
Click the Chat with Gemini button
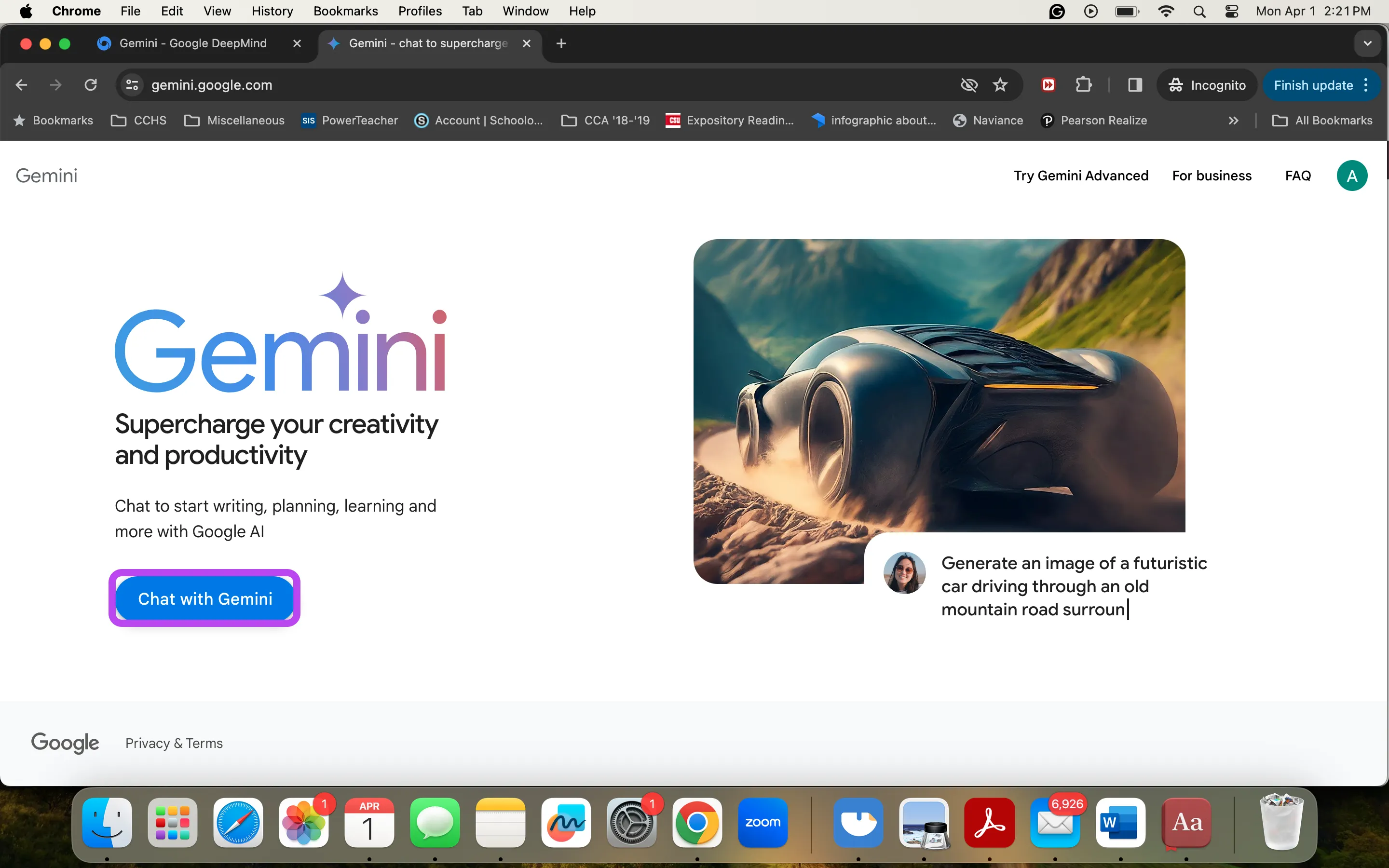(205, 598)
